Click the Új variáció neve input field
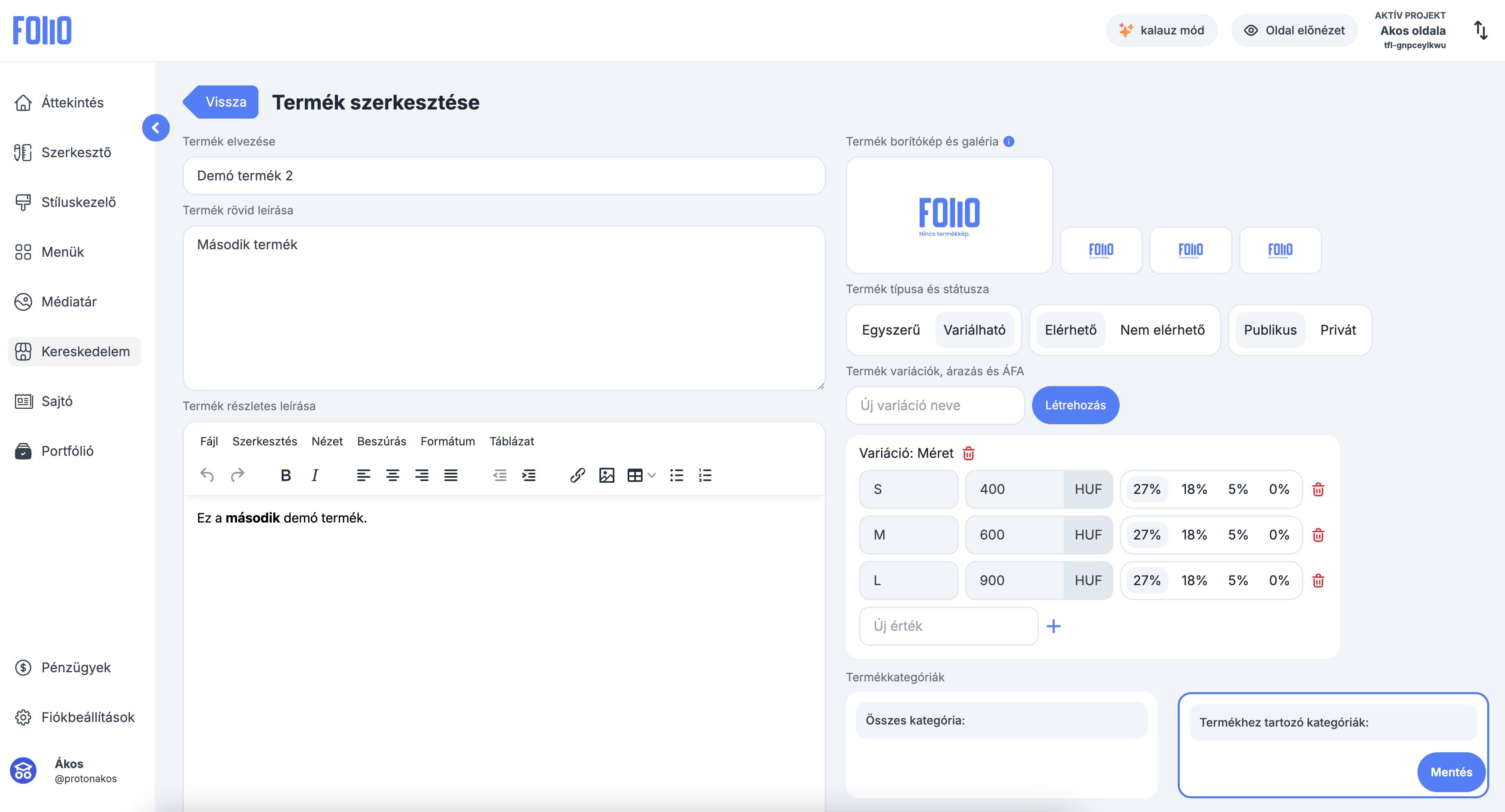The height and width of the screenshot is (812, 1505). [935, 406]
